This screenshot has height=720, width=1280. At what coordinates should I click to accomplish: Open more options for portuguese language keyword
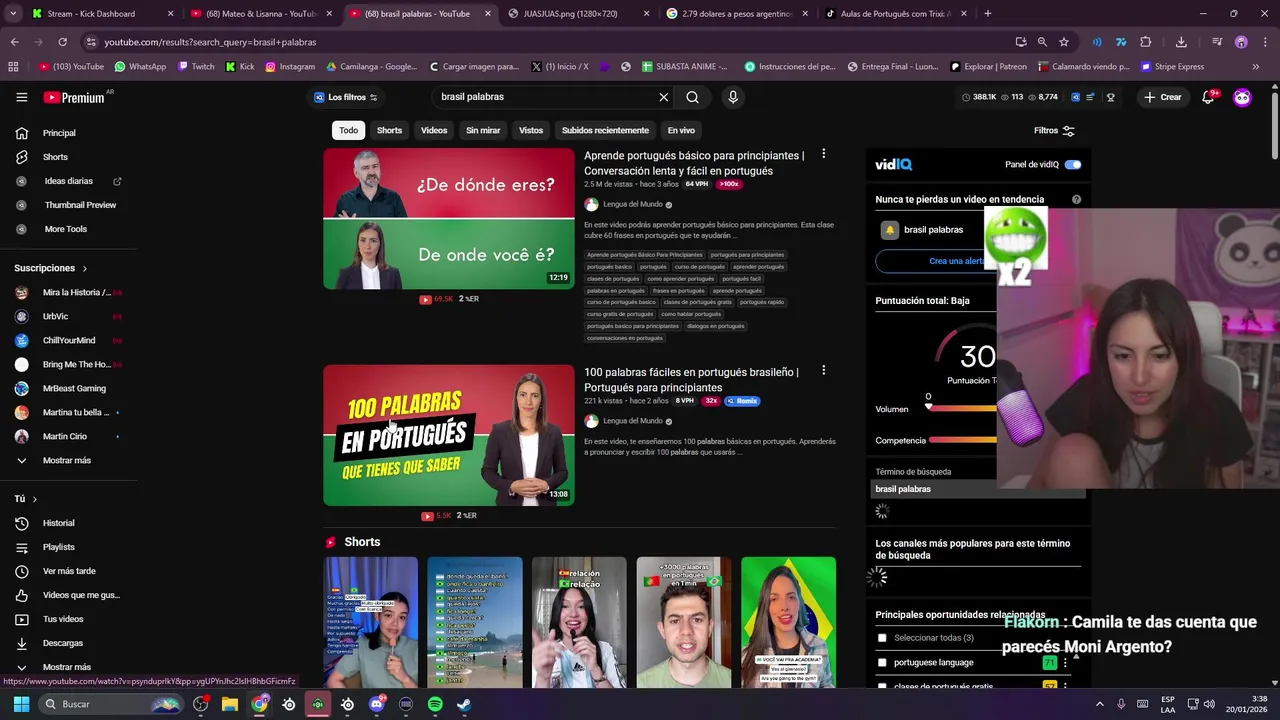(x=1065, y=662)
